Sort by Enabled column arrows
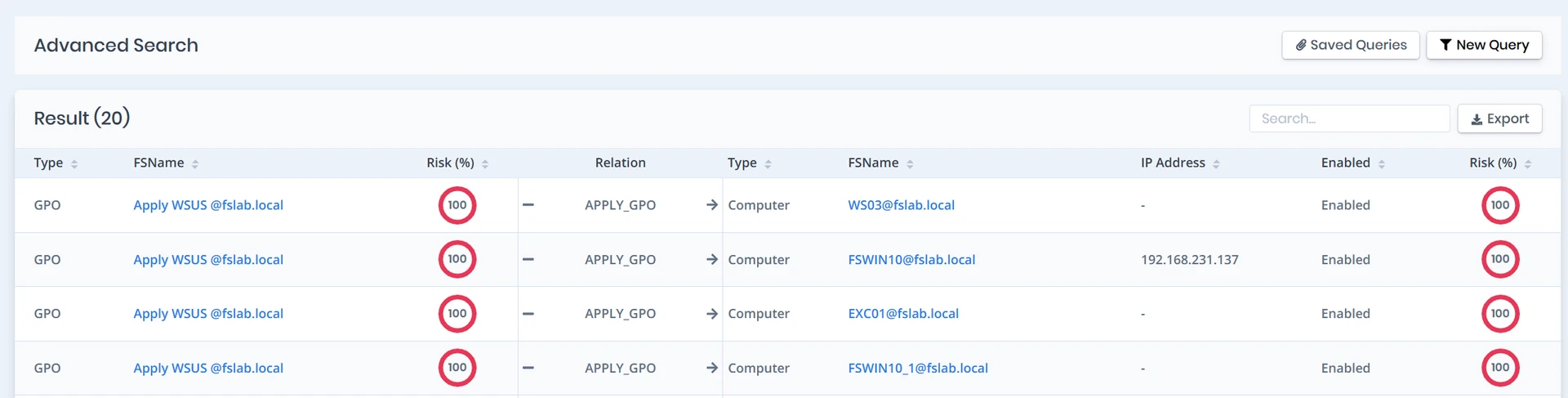Image resolution: width=1568 pixels, height=398 pixels. tap(1382, 164)
